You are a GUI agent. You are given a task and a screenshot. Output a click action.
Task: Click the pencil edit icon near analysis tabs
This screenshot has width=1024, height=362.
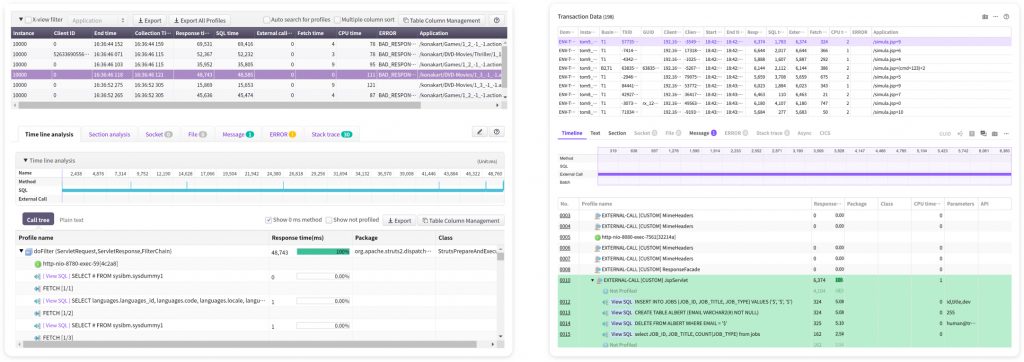point(480,132)
